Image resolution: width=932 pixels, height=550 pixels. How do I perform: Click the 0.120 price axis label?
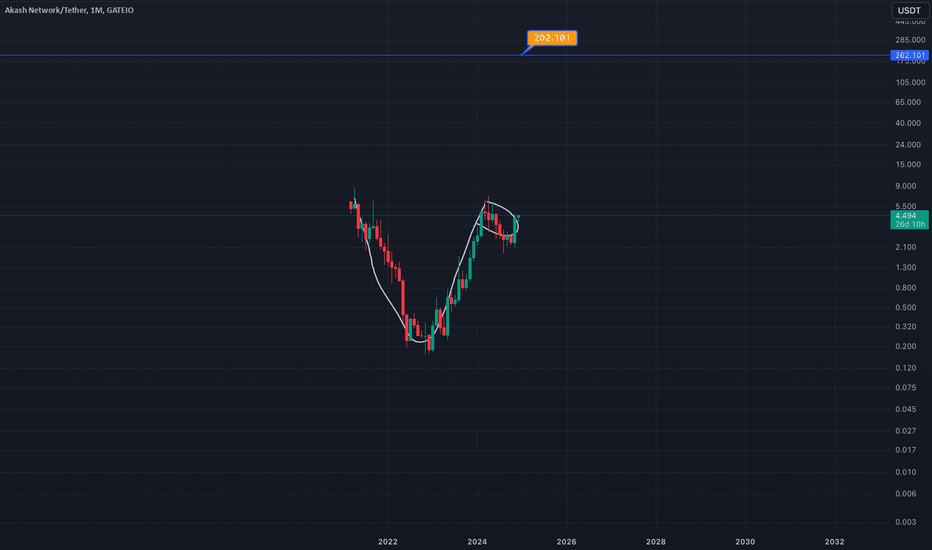(906, 368)
